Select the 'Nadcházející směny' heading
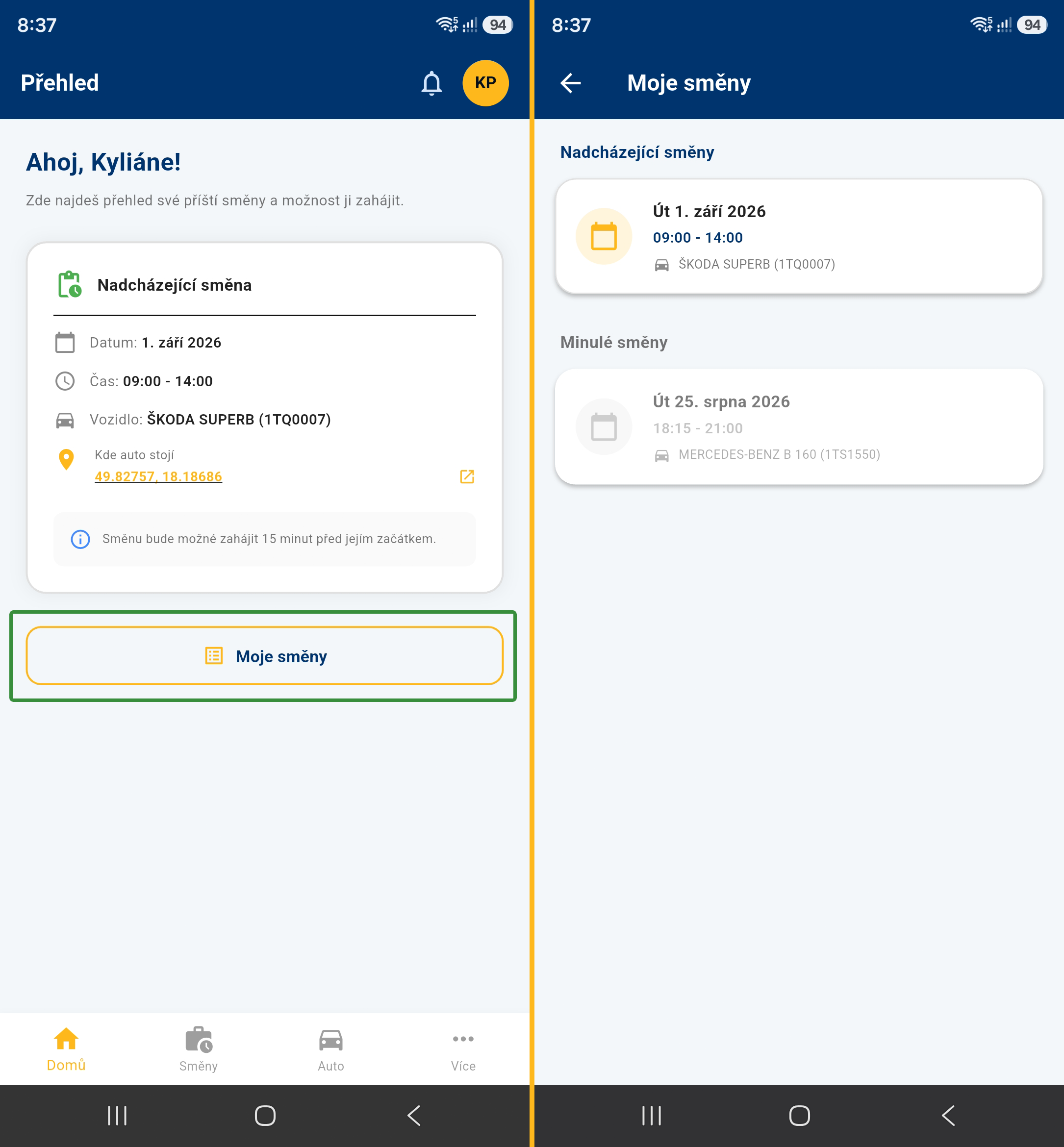This screenshot has width=1064, height=1147. click(637, 152)
